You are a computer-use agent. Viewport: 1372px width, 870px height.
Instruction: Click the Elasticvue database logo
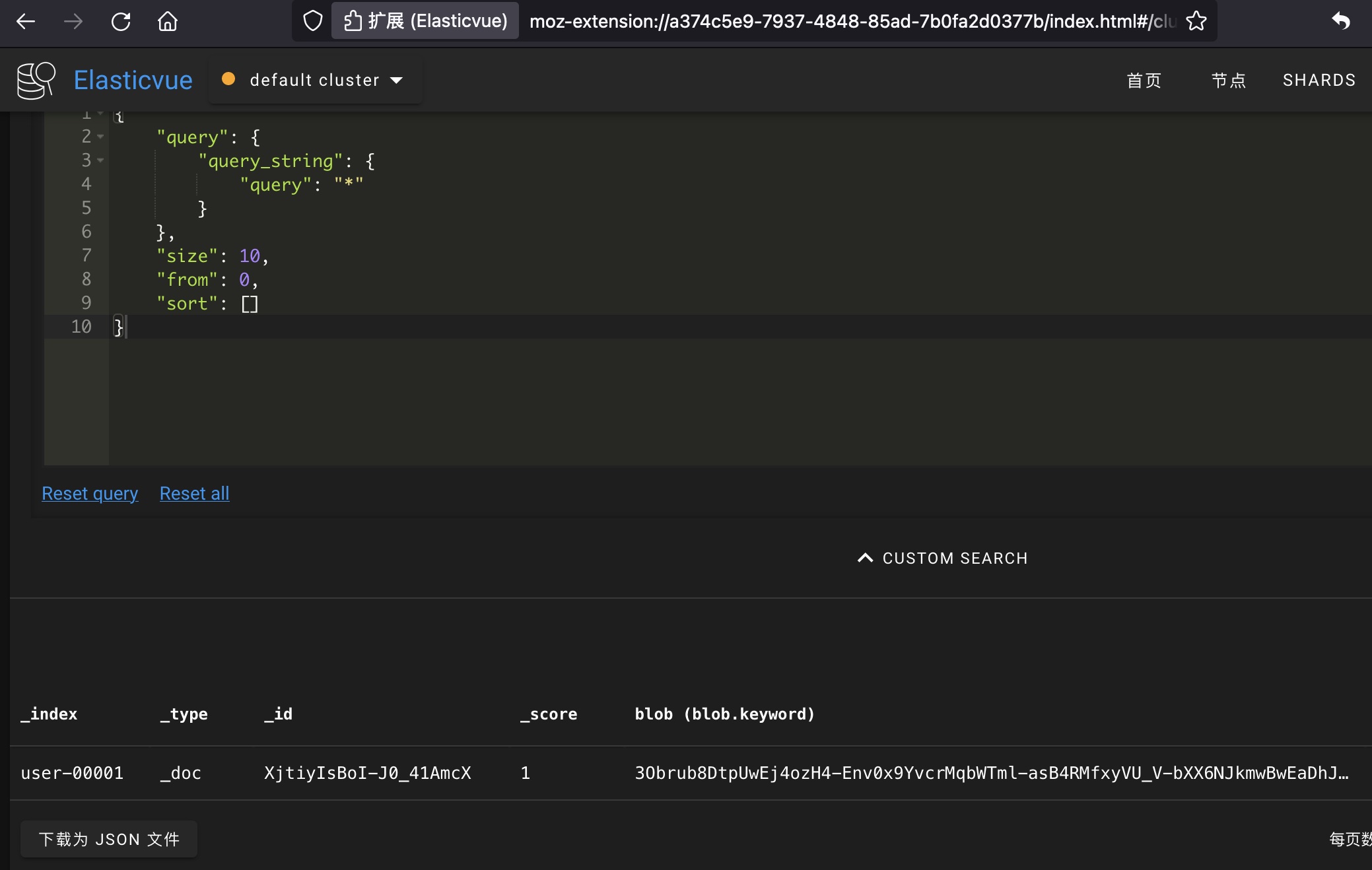pyautogui.click(x=36, y=81)
